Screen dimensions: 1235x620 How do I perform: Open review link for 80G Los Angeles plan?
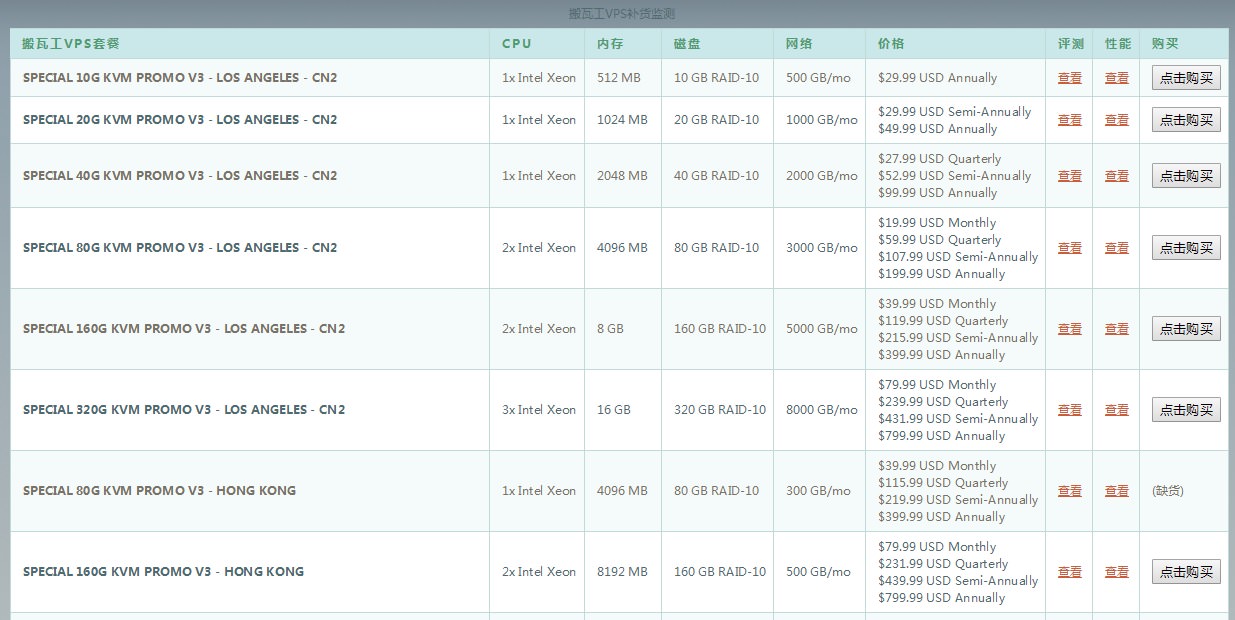pyautogui.click(x=1069, y=248)
